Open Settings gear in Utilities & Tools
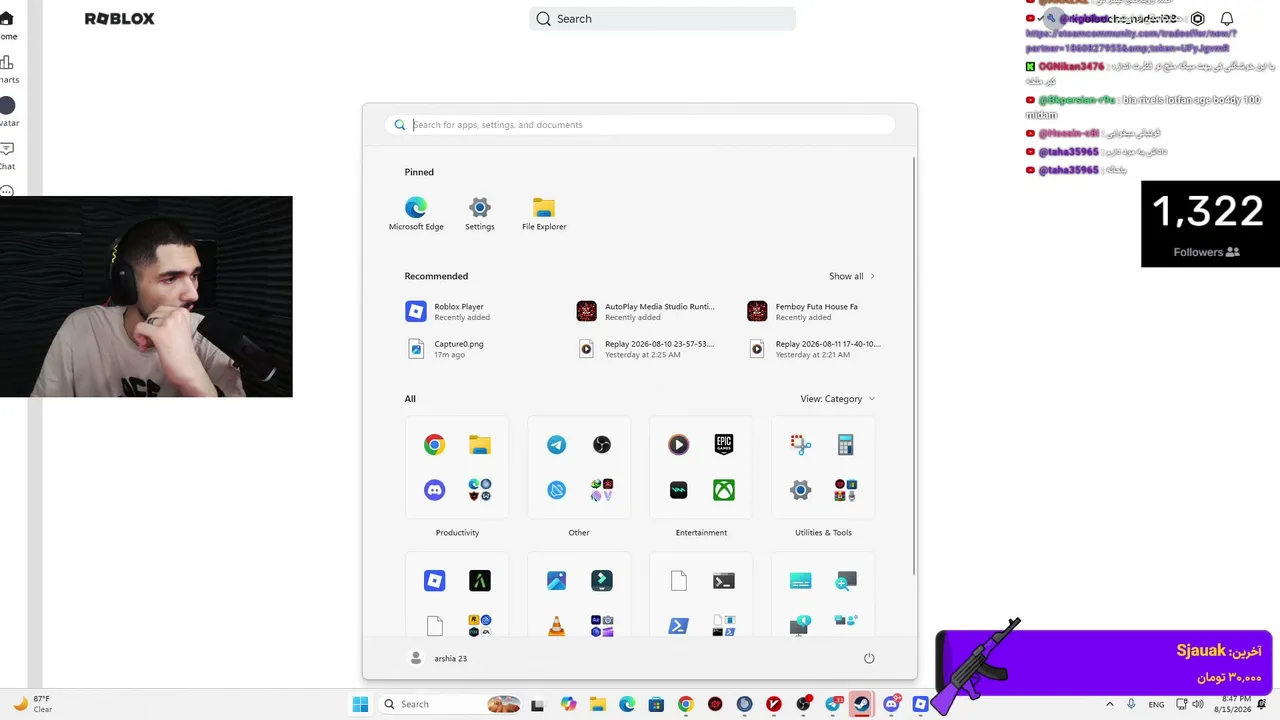Image resolution: width=1280 pixels, height=720 pixels. pyautogui.click(x=801, y=490)
